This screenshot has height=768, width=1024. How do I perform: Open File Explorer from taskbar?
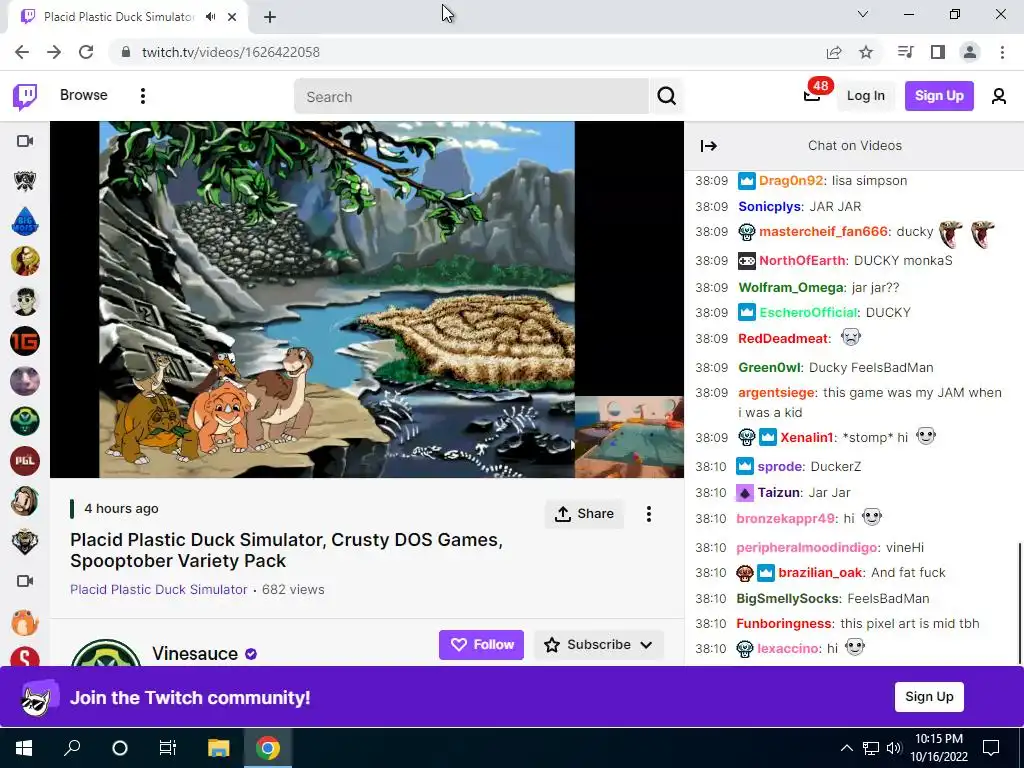(219, 747)
